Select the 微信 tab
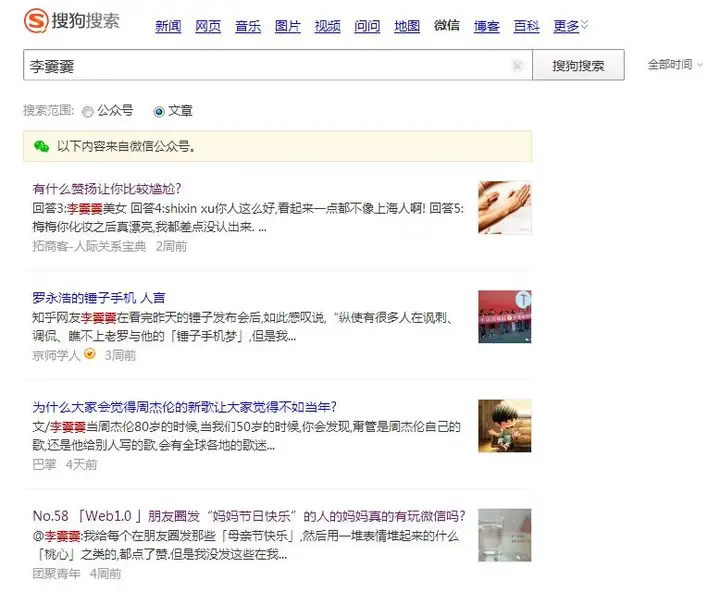Viewport: 720px width, 592px height. [x=447, y=25]
